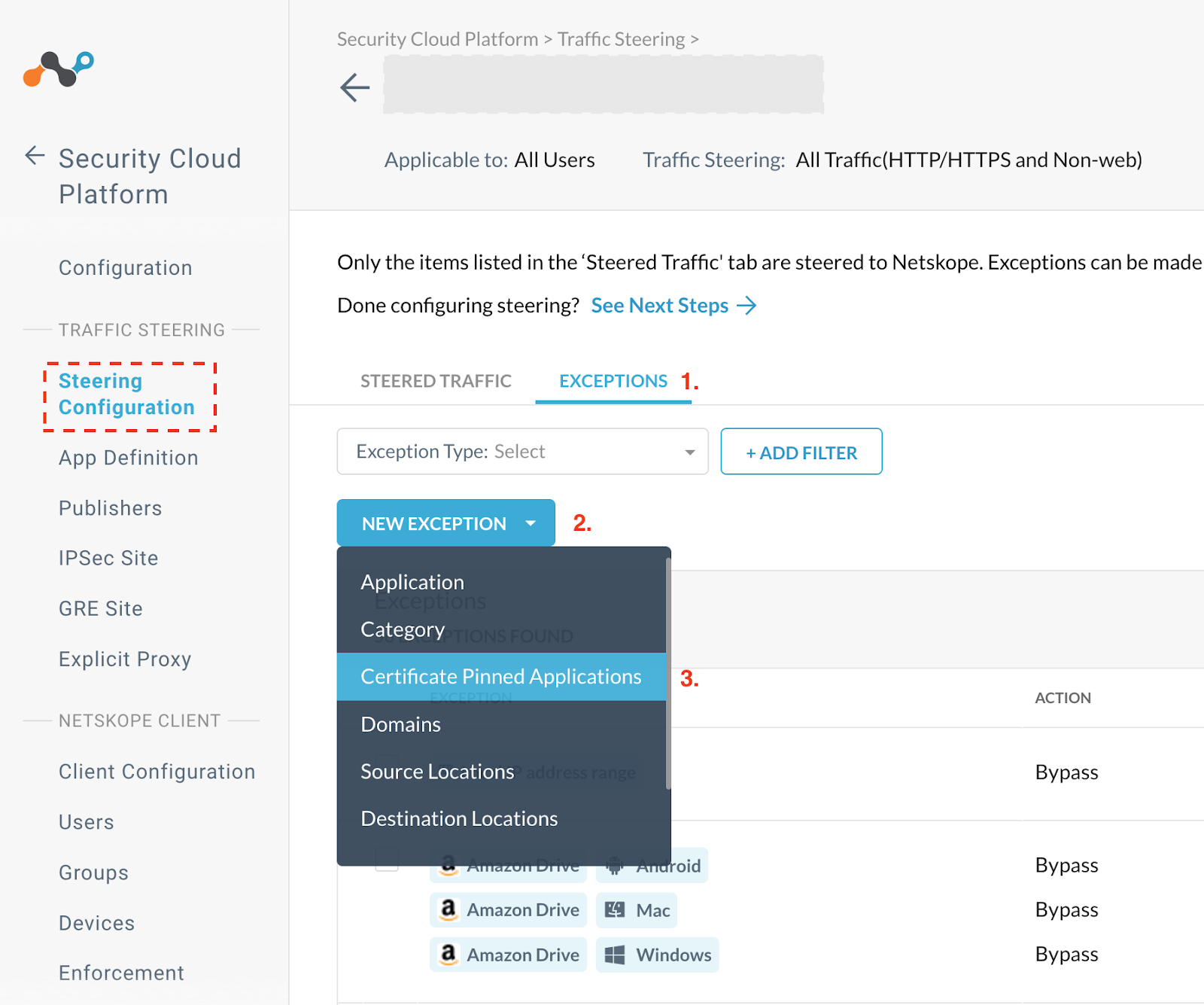Click the Mac platform icon

615,910
